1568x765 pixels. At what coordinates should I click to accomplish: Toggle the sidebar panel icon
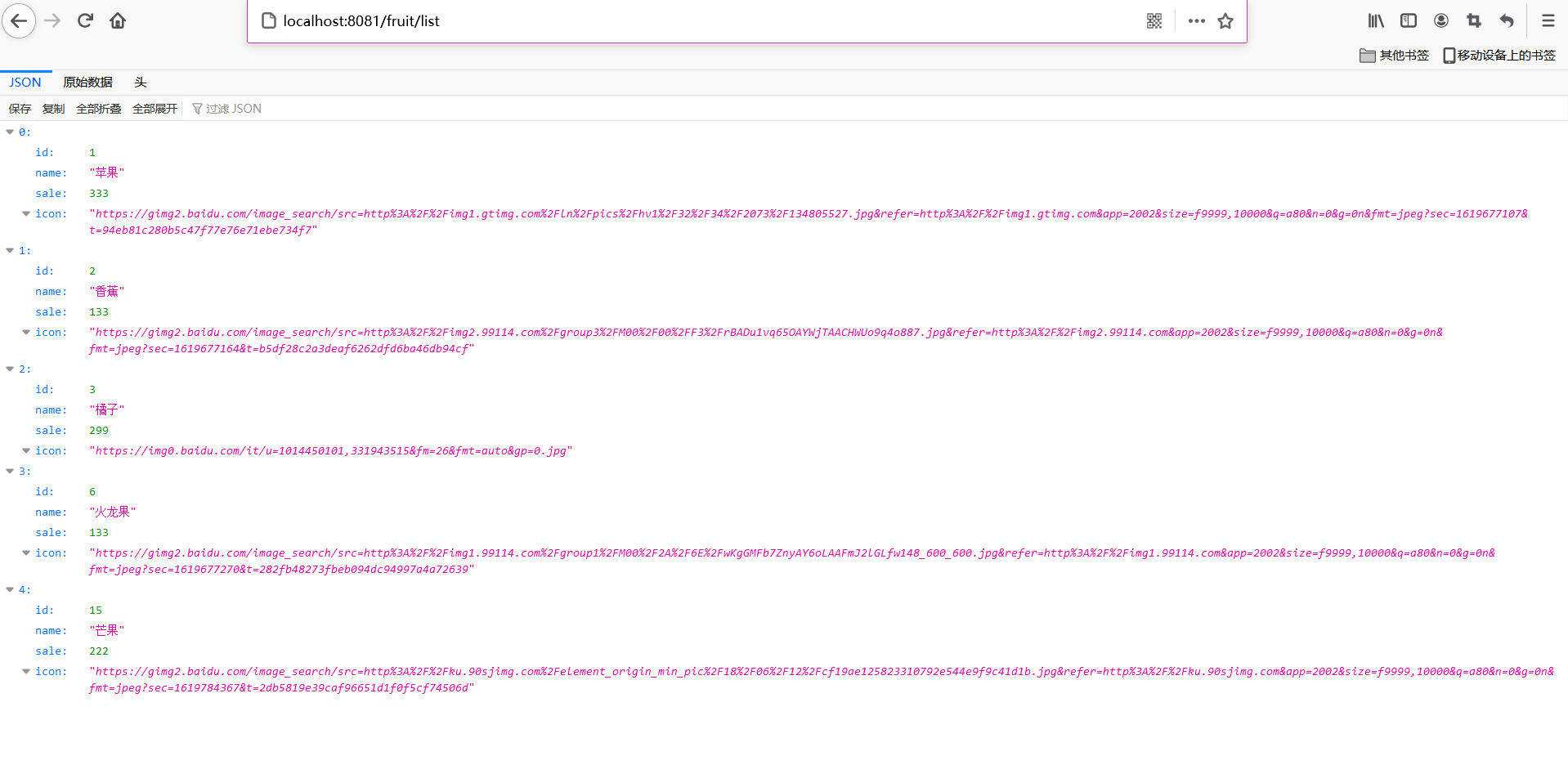pos(1408,20)
